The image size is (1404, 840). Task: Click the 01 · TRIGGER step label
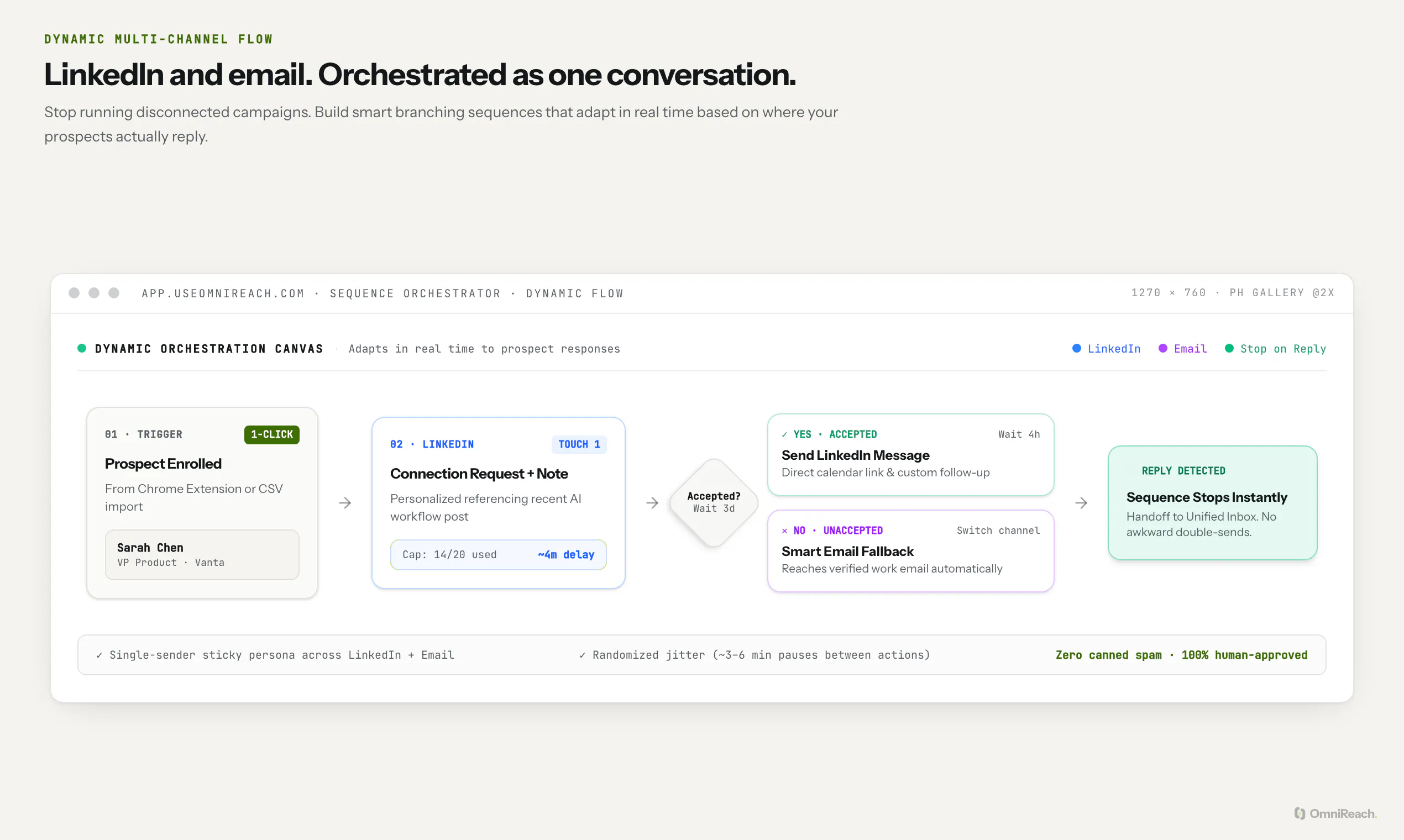(x=143, y=434)
